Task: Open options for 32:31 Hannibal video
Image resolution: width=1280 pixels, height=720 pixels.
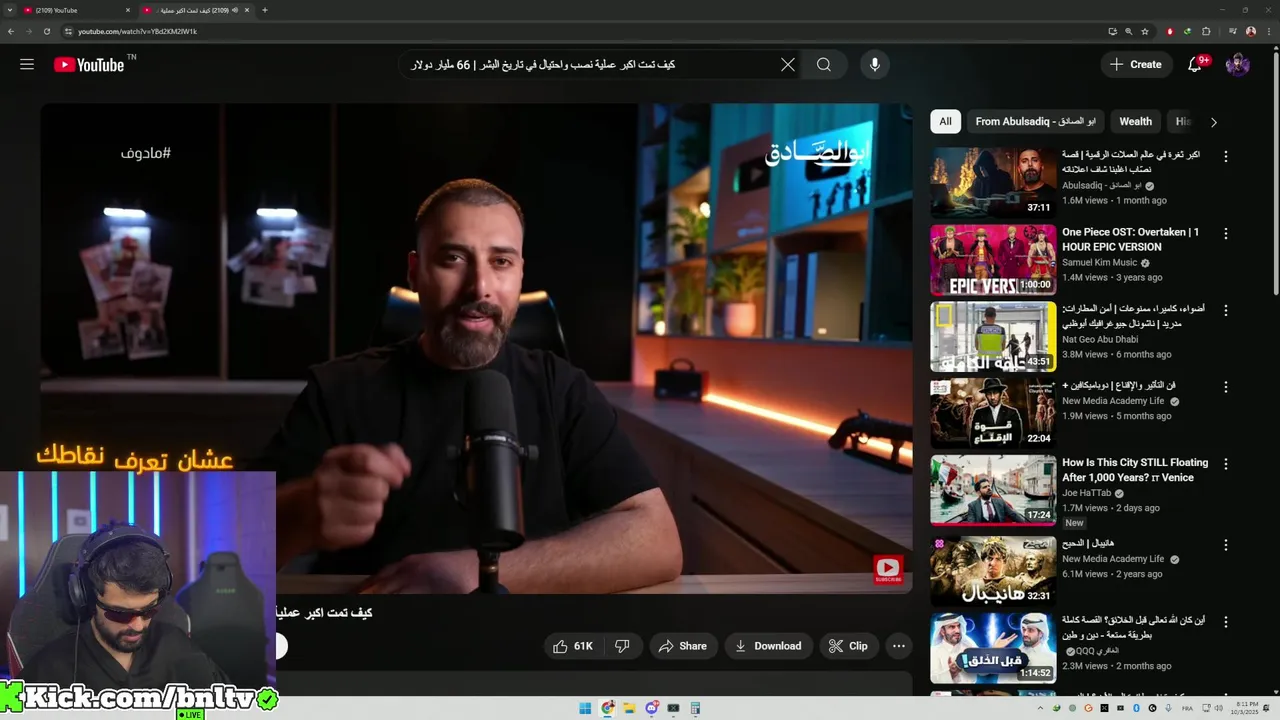Action: (1225, 545)
